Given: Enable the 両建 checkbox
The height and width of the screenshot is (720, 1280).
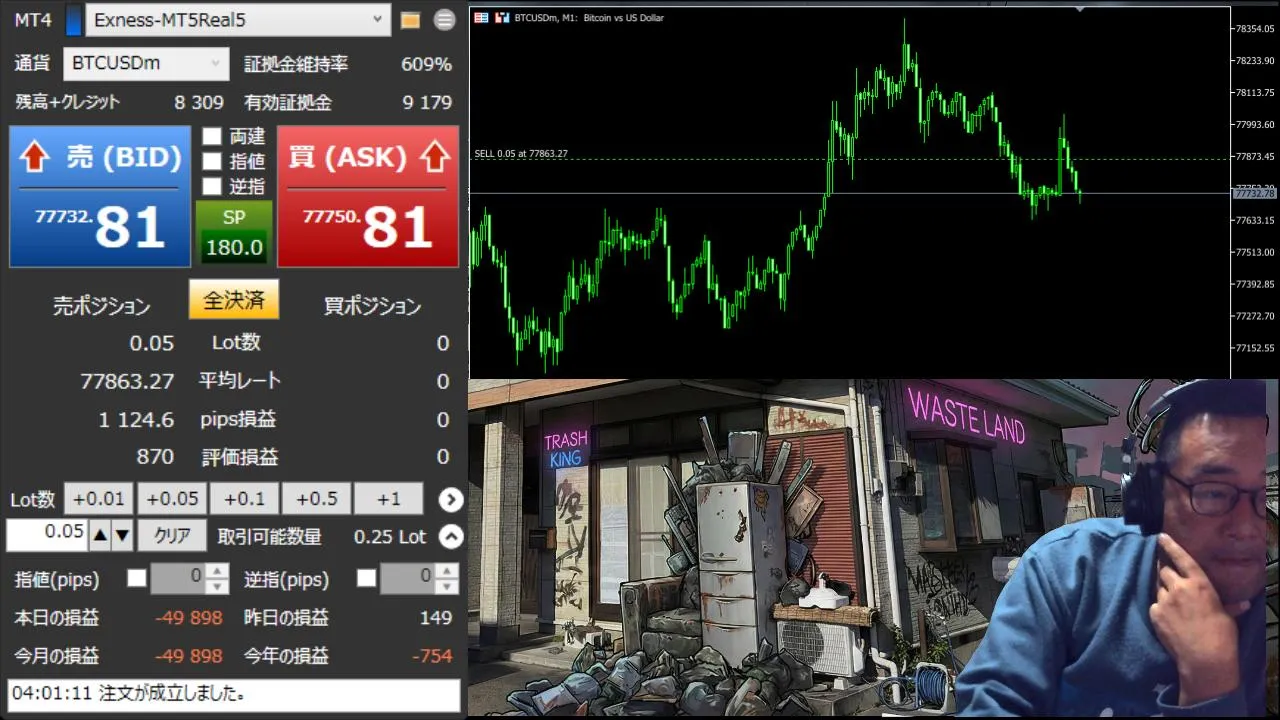Looking at the screenshot, I should pyautogui.click(x=212, y=136).
